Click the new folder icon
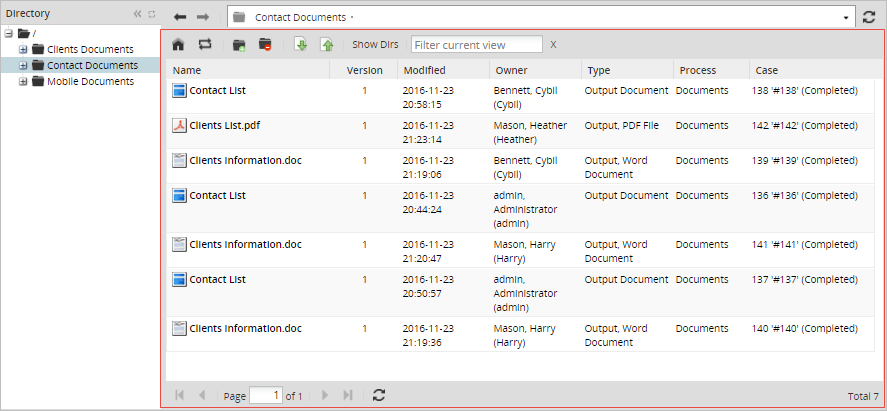 click(239, 45)
